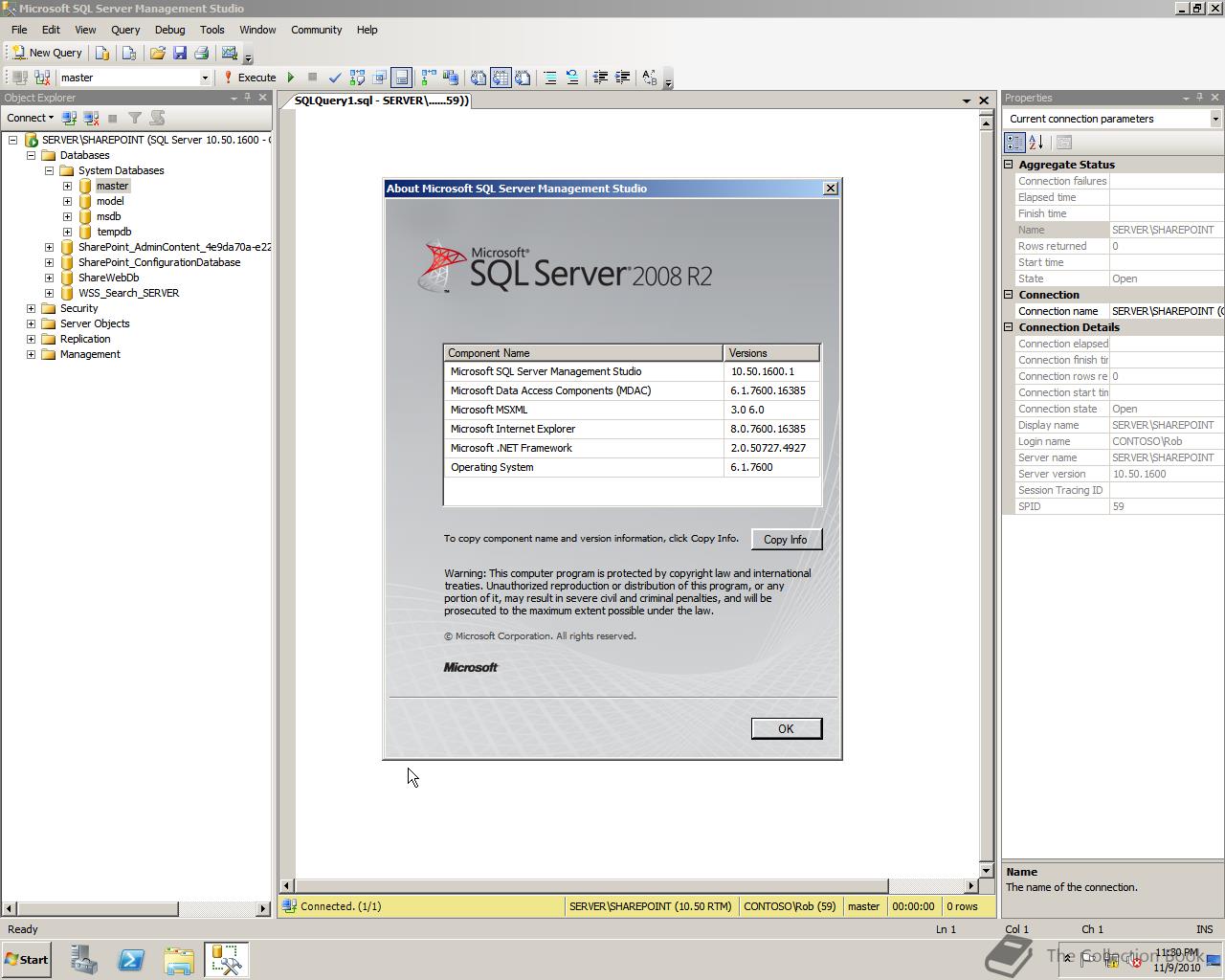Select the SQLQuery1.sql tab
The width and height of the screenshot is (1225, 980).
point(381,100)
